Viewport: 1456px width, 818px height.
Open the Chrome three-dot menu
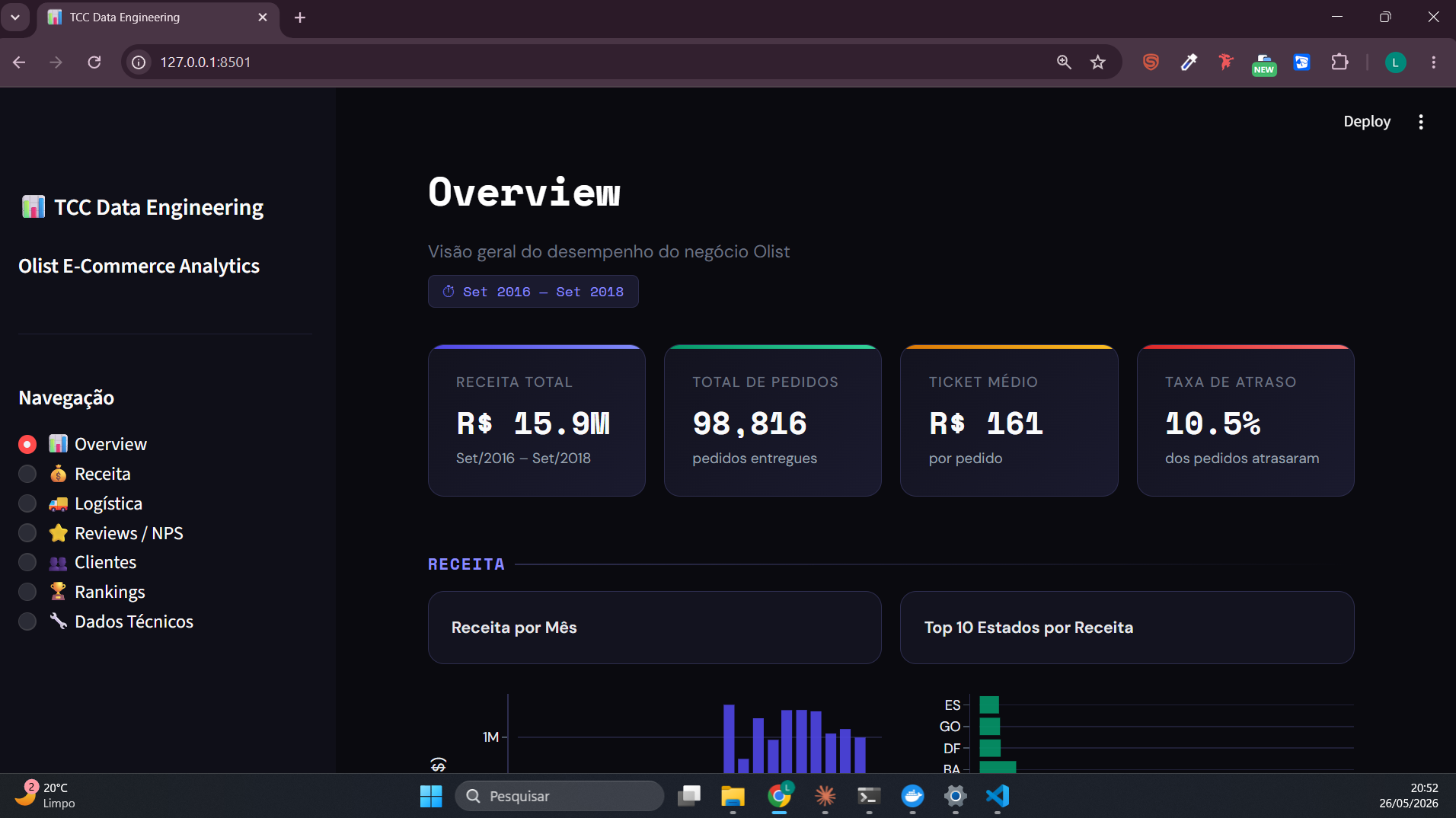1433,62
